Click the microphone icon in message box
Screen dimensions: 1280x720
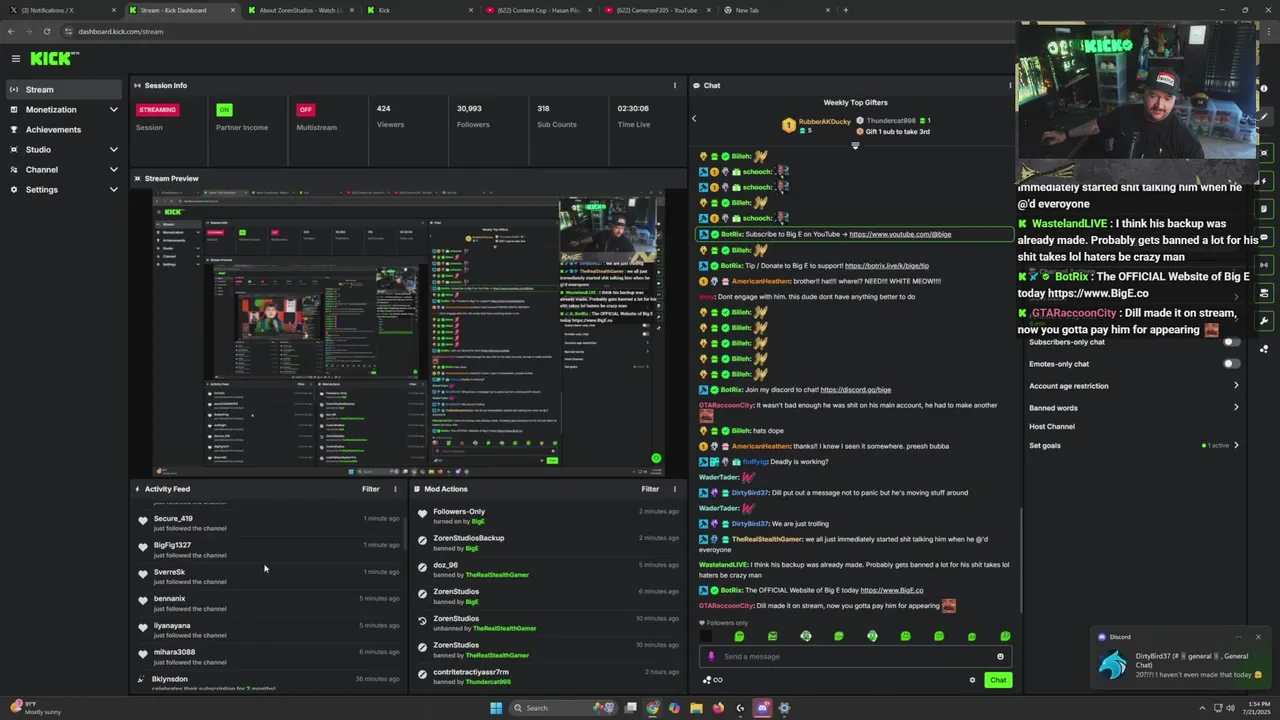coord(711,657)
